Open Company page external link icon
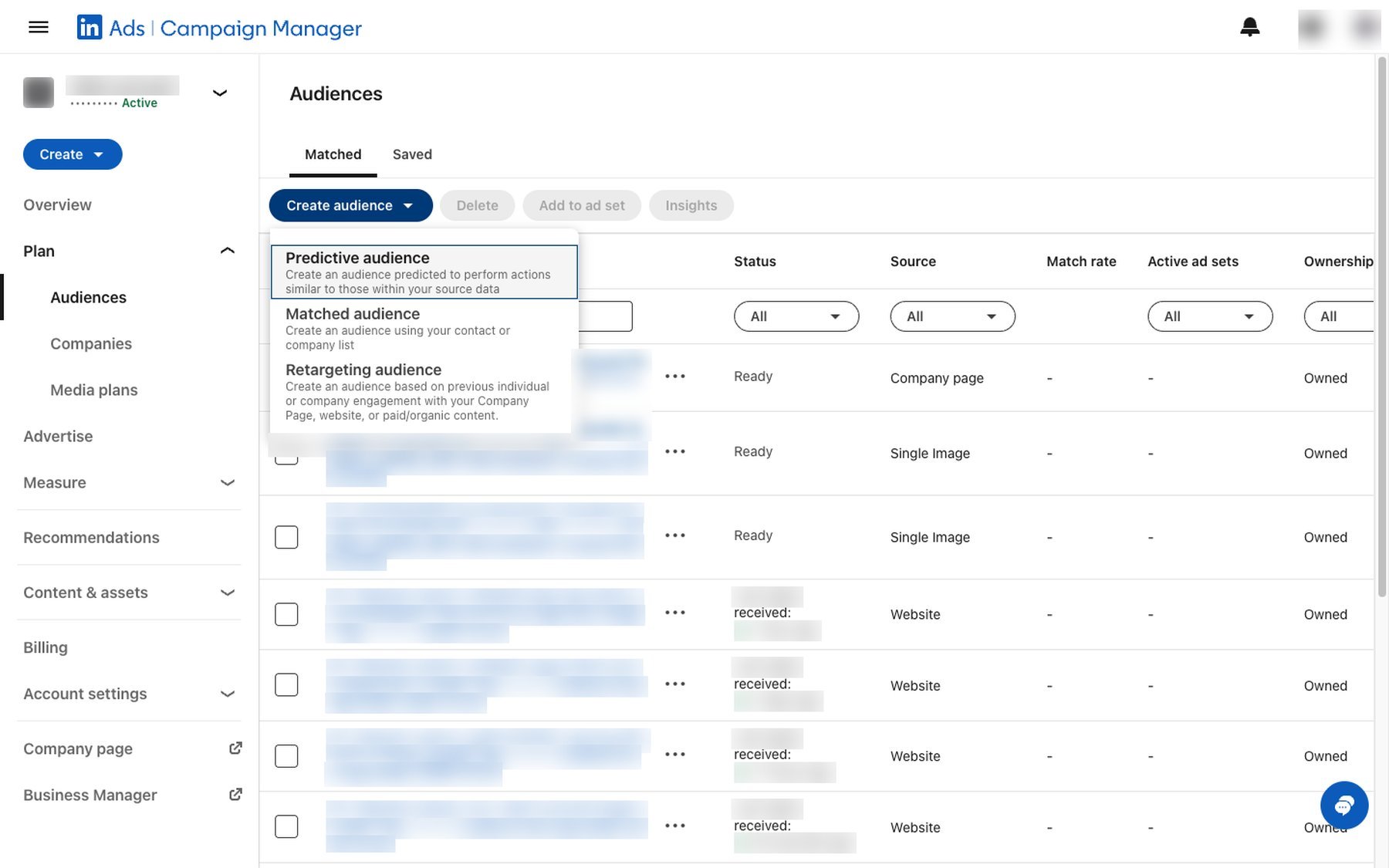This screenshot has height=868, width=1389. click(x=235, y=748)
